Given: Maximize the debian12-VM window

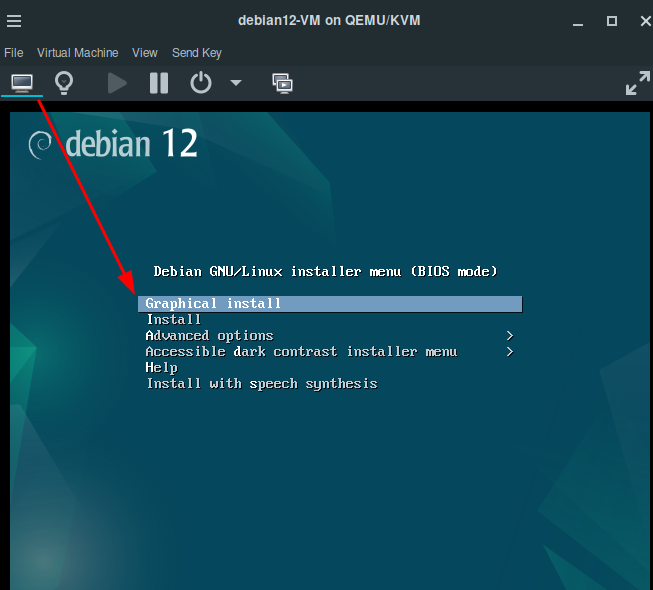Looking at the screenshot, I should click(611, 21).
